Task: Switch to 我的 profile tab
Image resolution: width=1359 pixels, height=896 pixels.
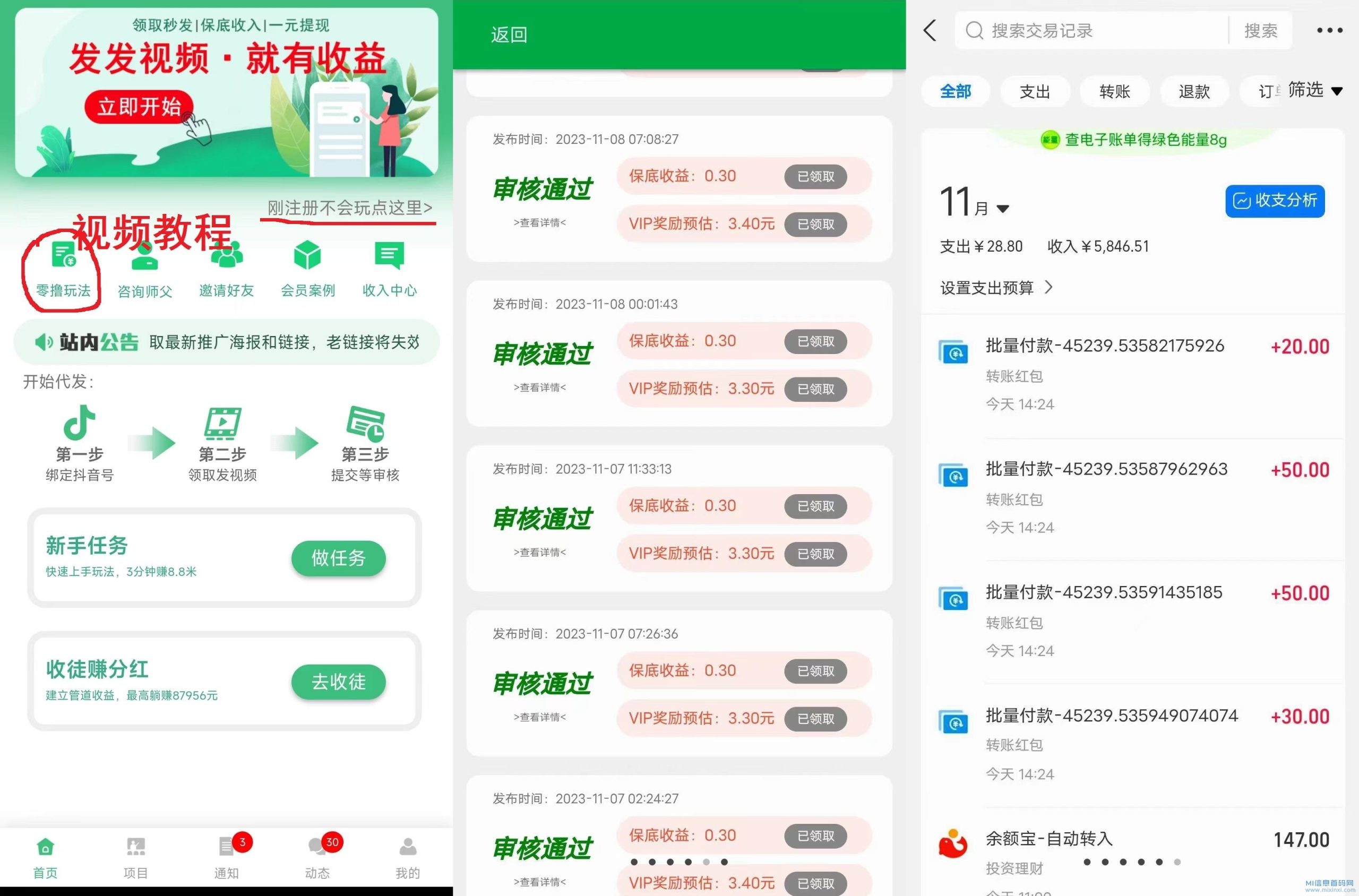Action: 408,858
